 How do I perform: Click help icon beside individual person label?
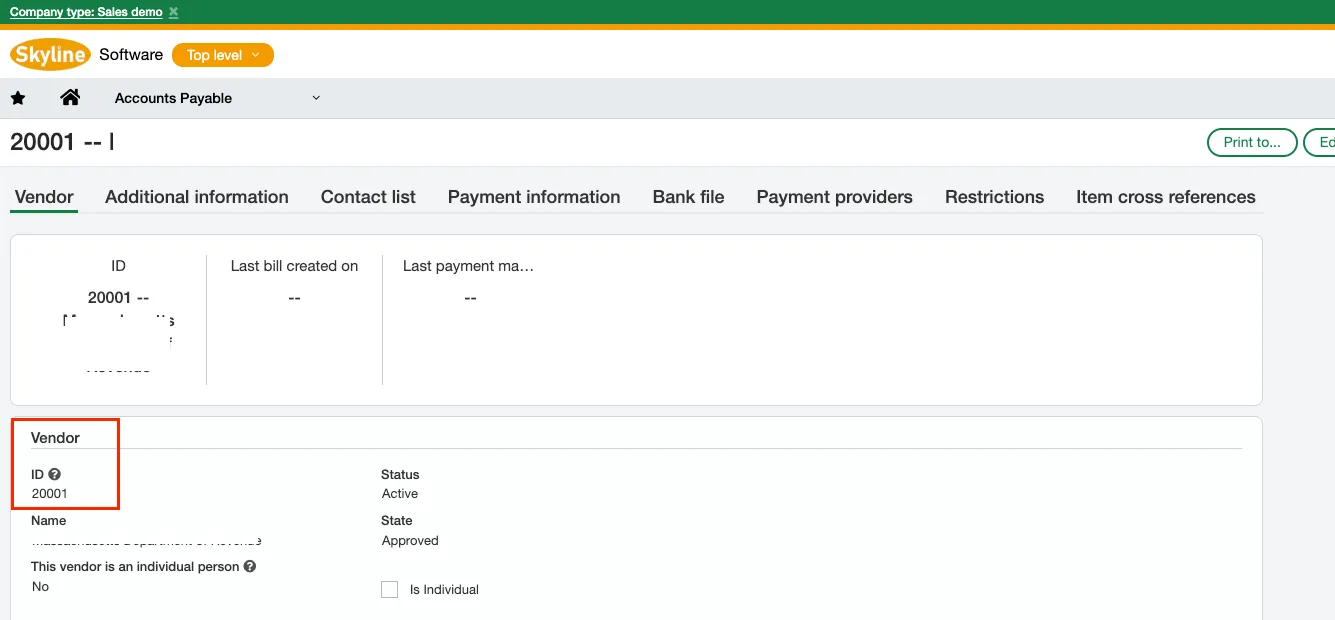(250, 567)
